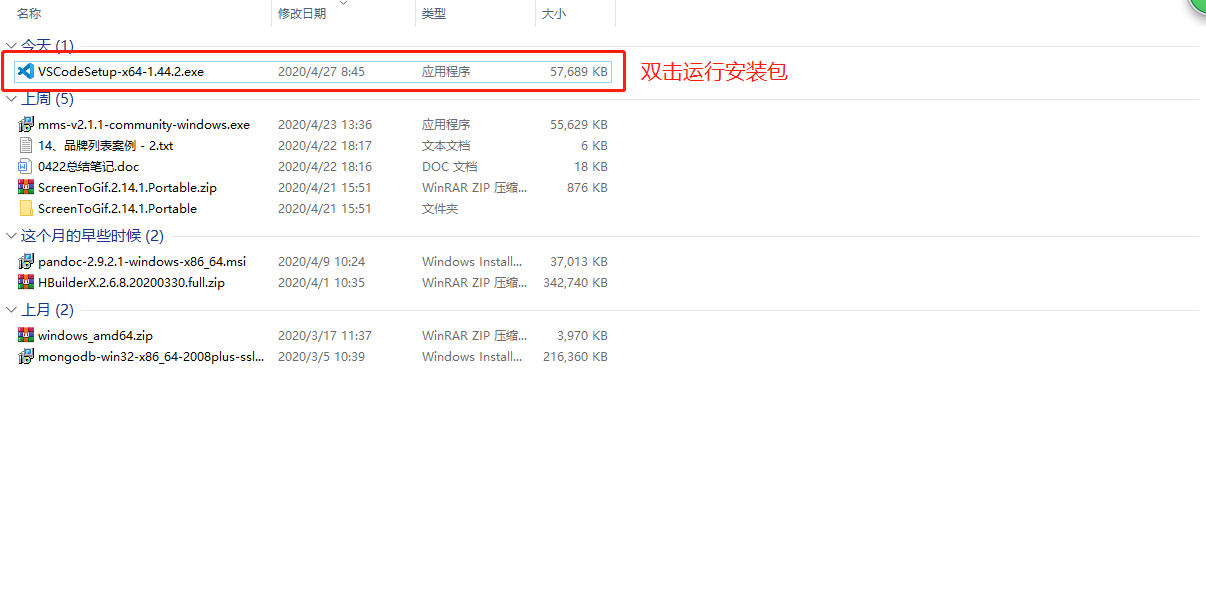Collapse the 今天 (1) group
This screenshot has width=1206, height=612.
point(10,45)
